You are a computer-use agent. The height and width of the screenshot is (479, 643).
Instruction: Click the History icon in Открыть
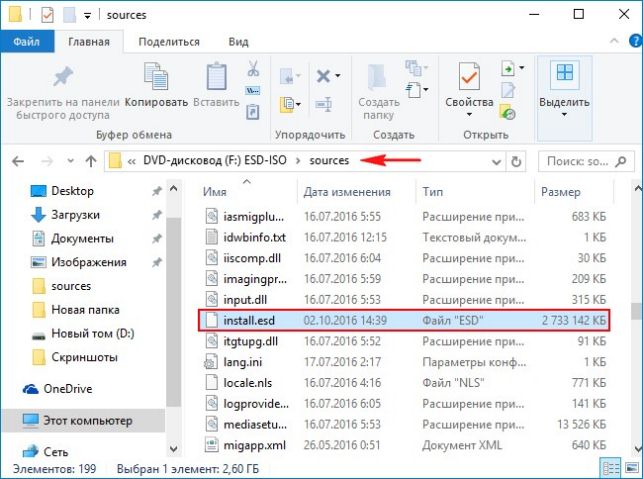(x=508, y=112)
